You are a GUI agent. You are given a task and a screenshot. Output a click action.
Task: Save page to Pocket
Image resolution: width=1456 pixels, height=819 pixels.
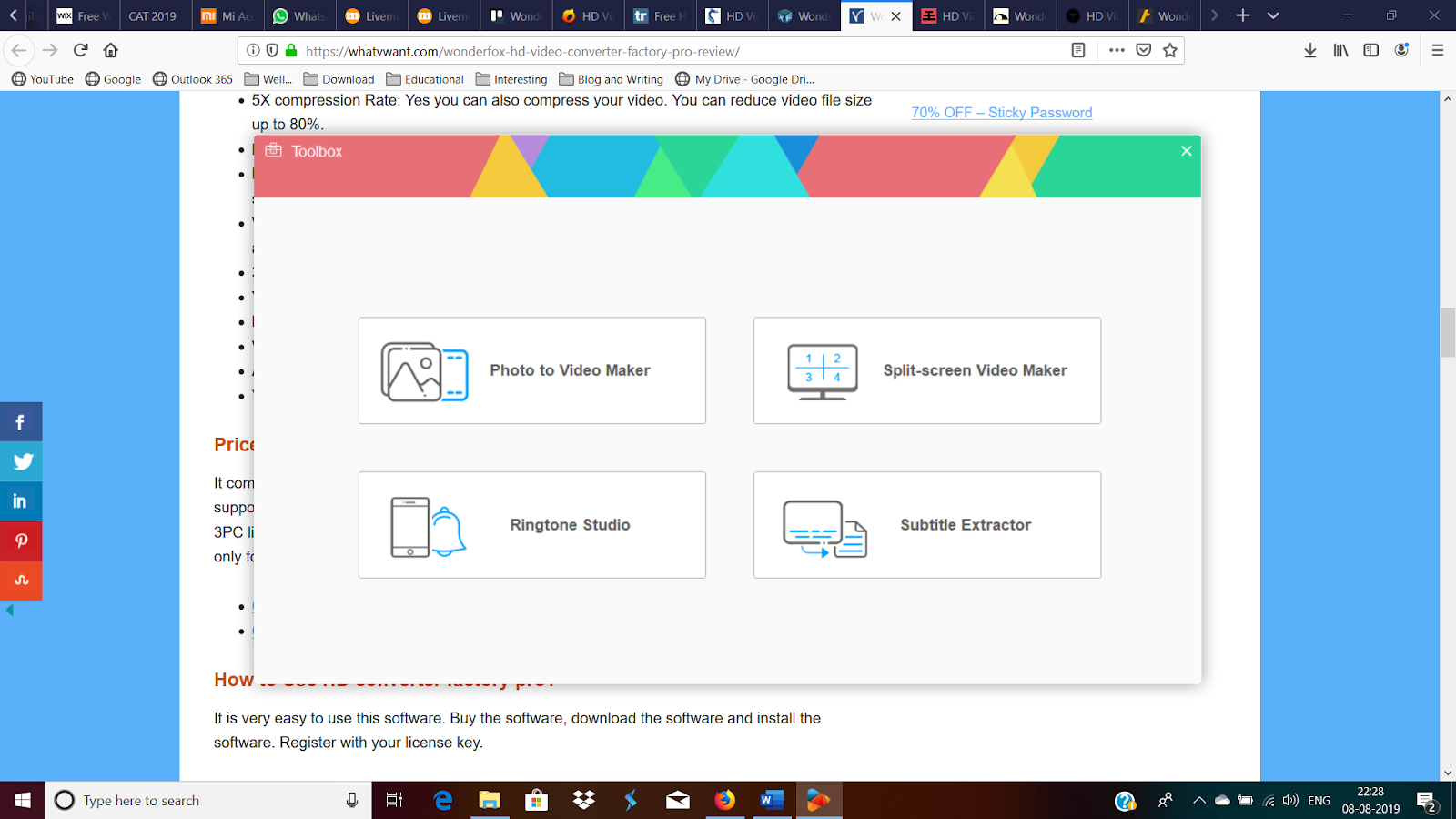1144,51
